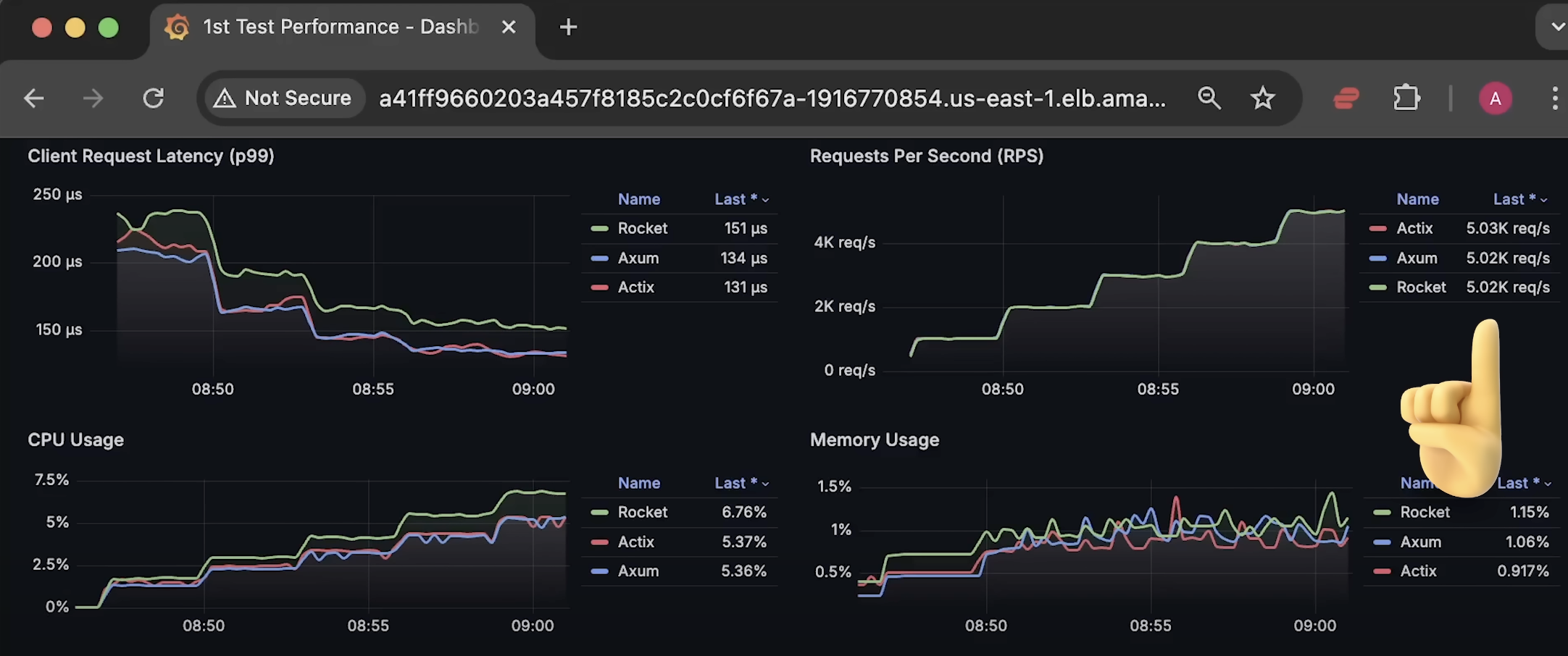Toggle Rocket series in RPS legend
Screen dimensions: 1568x656
1421,287
